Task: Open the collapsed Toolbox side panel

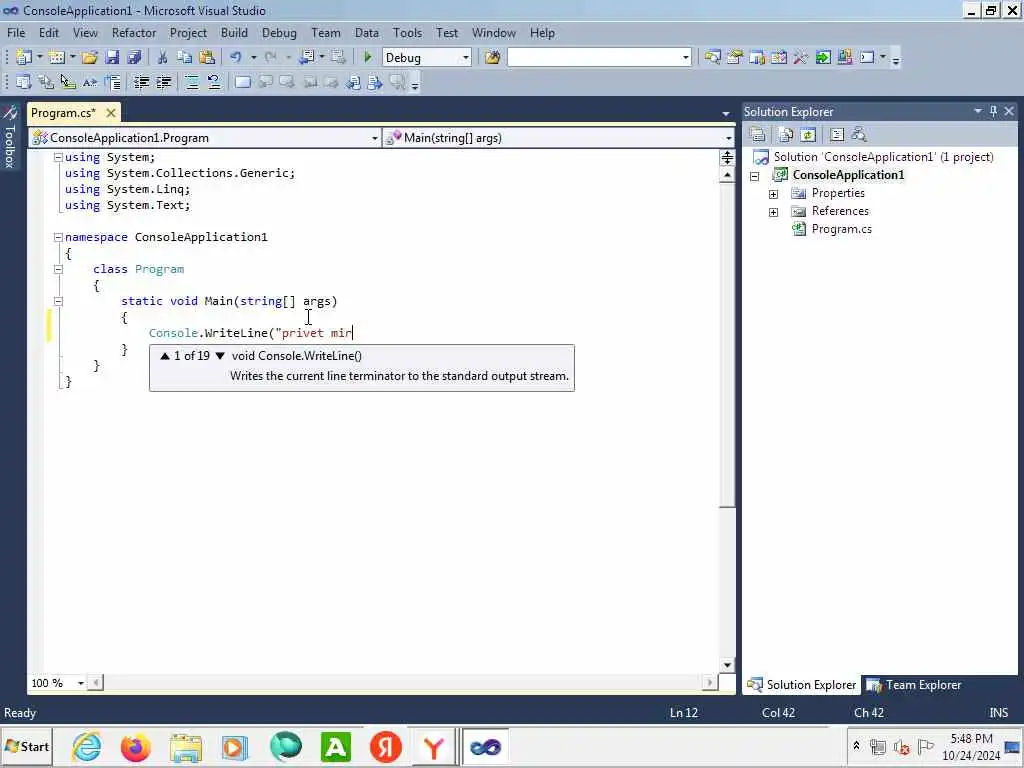Action: [x=10, y=138]
